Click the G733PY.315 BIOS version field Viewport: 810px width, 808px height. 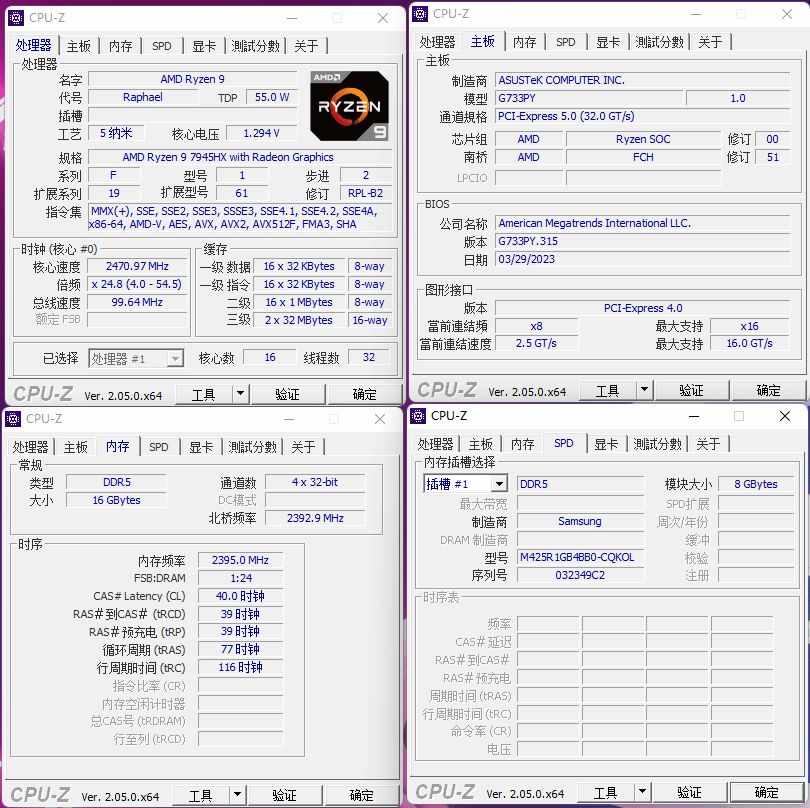643,241
